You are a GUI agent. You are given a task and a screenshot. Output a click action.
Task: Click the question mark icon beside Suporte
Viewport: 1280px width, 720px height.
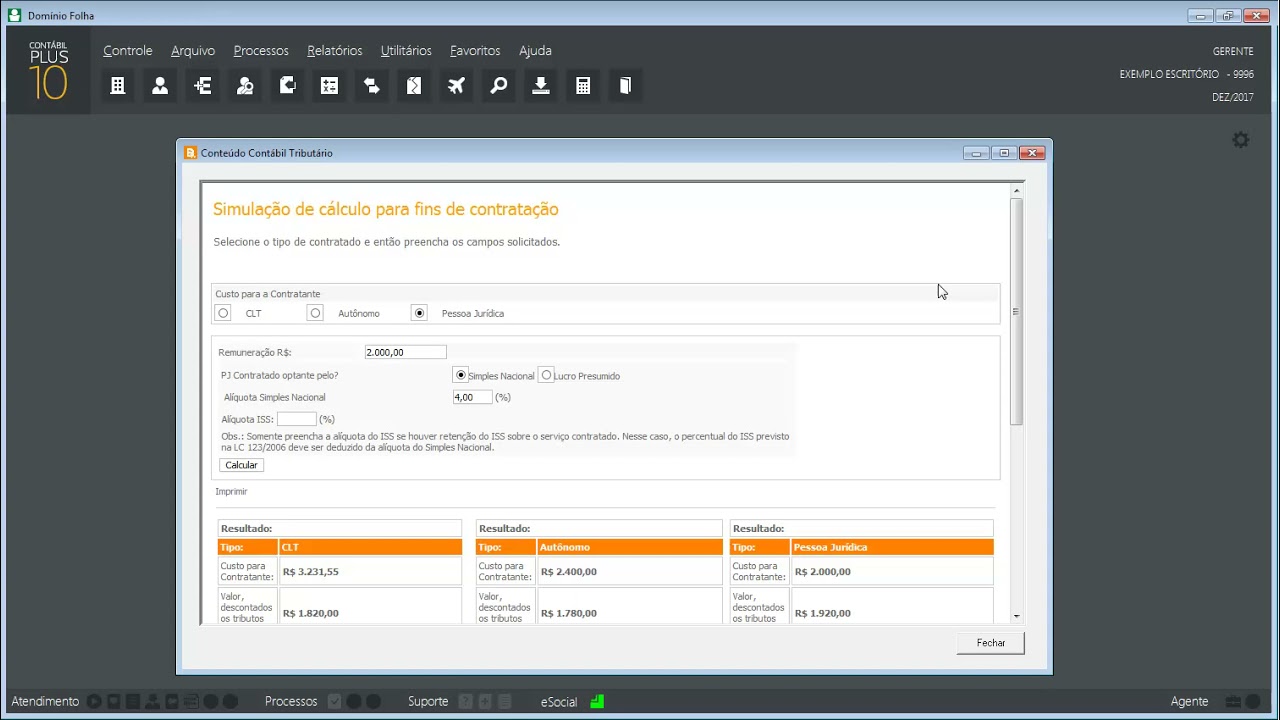click(465, 702)
